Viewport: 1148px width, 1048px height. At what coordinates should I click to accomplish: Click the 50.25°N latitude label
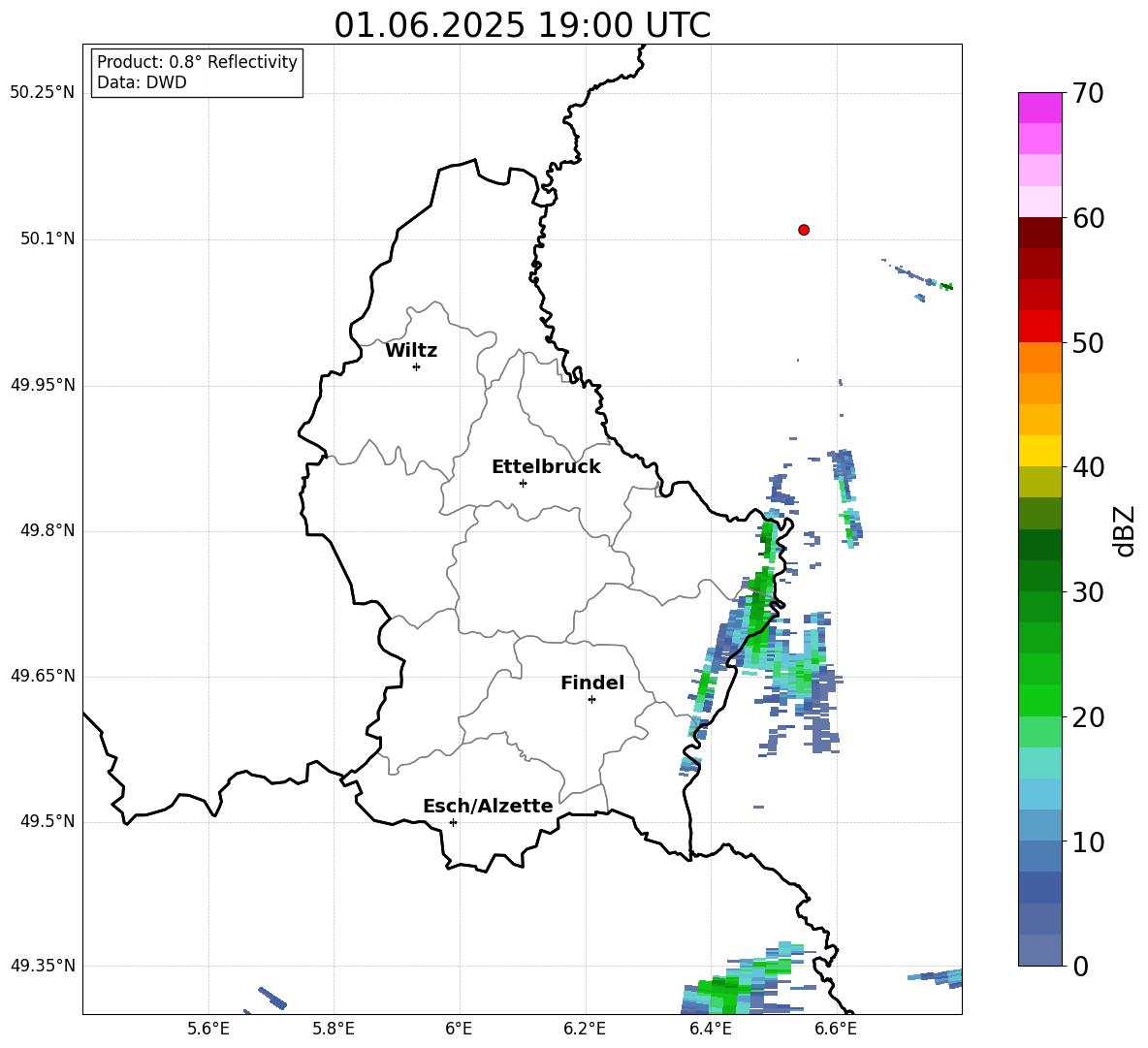43,93
